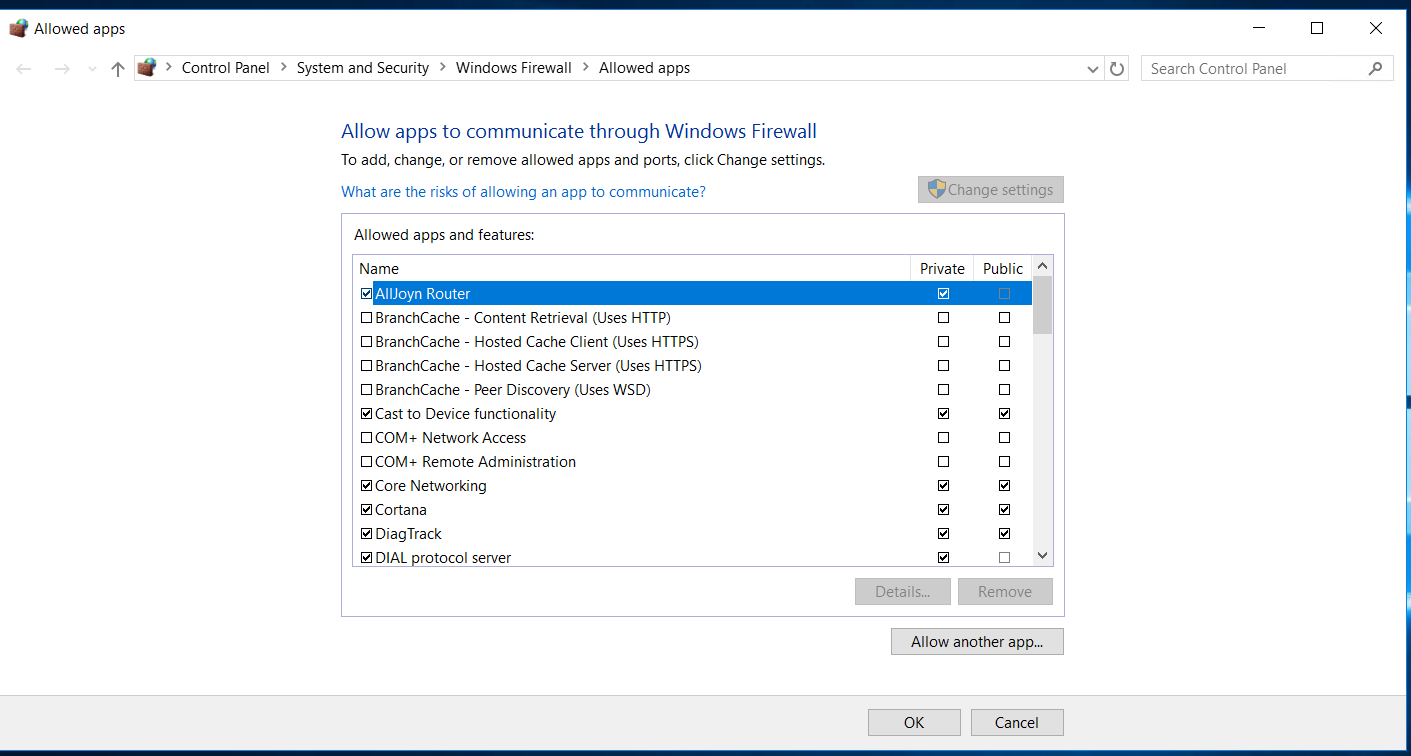The width and height of the screenshot is (1411, 756).
Task: Maximize the Allowed apps window
Action: [1317, 29]
